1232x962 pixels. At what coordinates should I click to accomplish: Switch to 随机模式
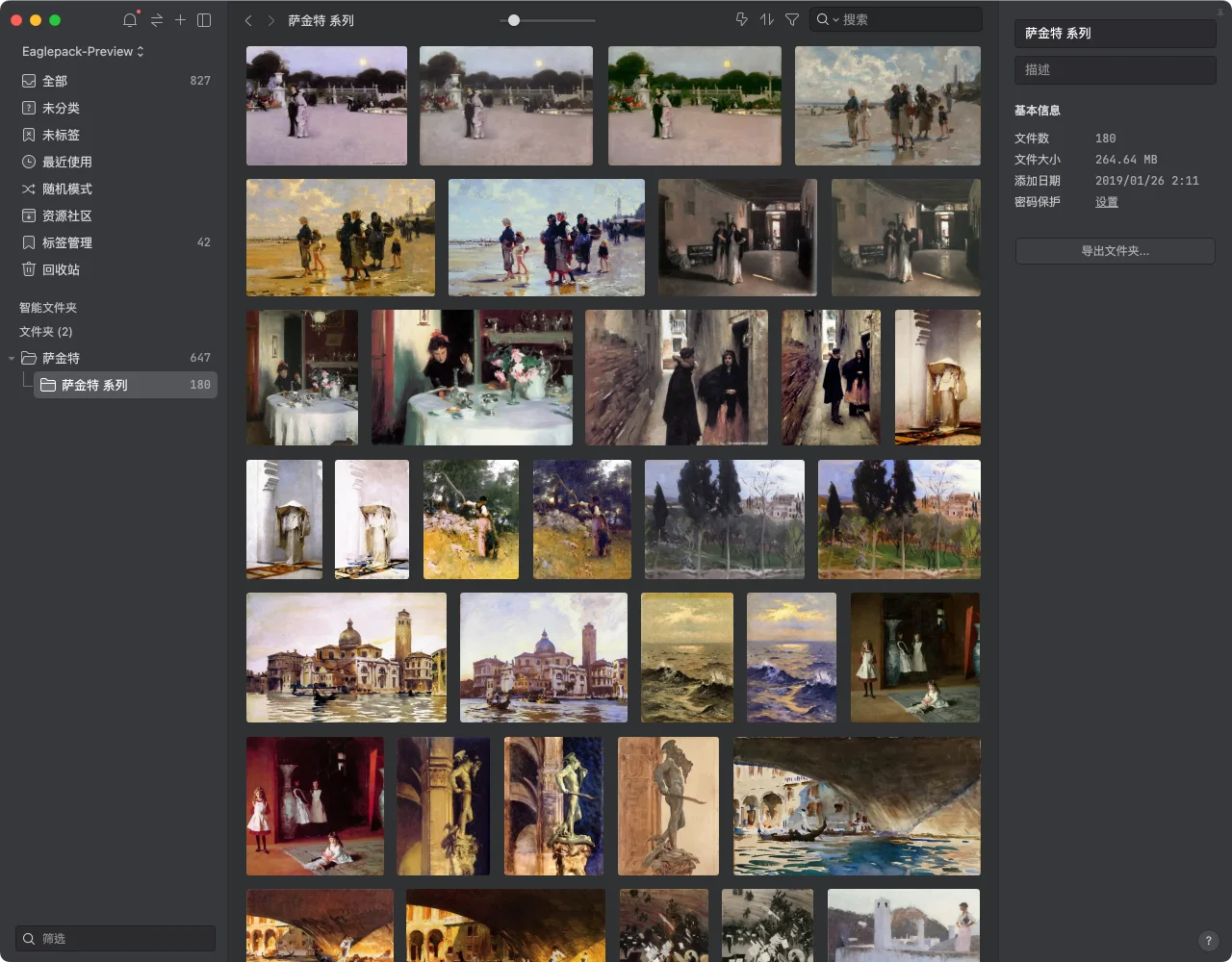pyautogui.click(x=115, y=189)
